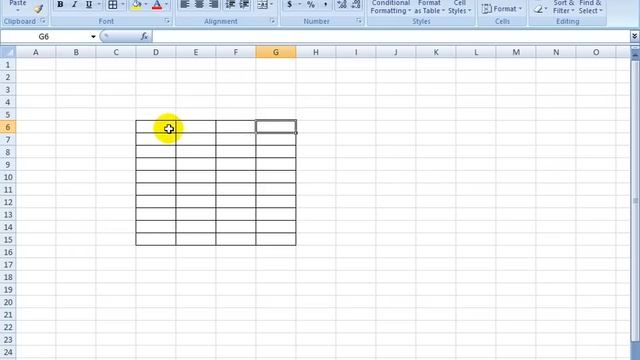Toggle Bold formatting
Screen dimensions: 640x360
tap(60, 4)
